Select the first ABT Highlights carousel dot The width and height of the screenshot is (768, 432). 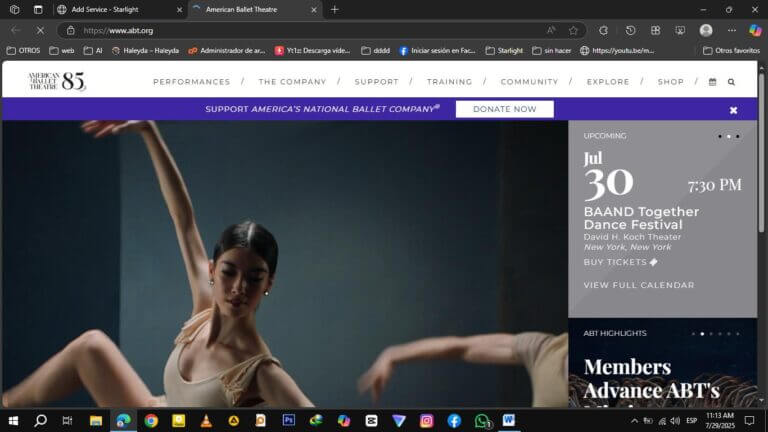click(x=692, y=333)
